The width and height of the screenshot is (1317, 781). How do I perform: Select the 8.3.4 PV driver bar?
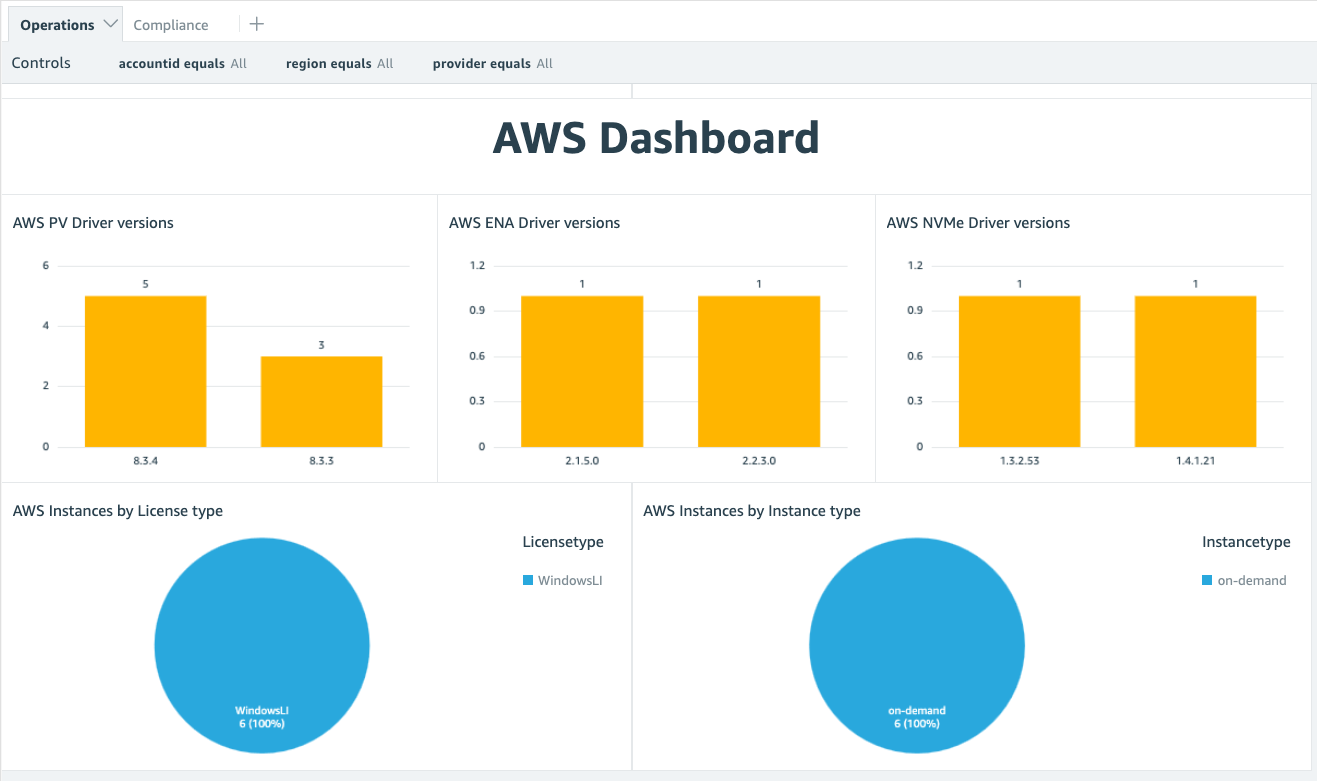tap(145, 371)
